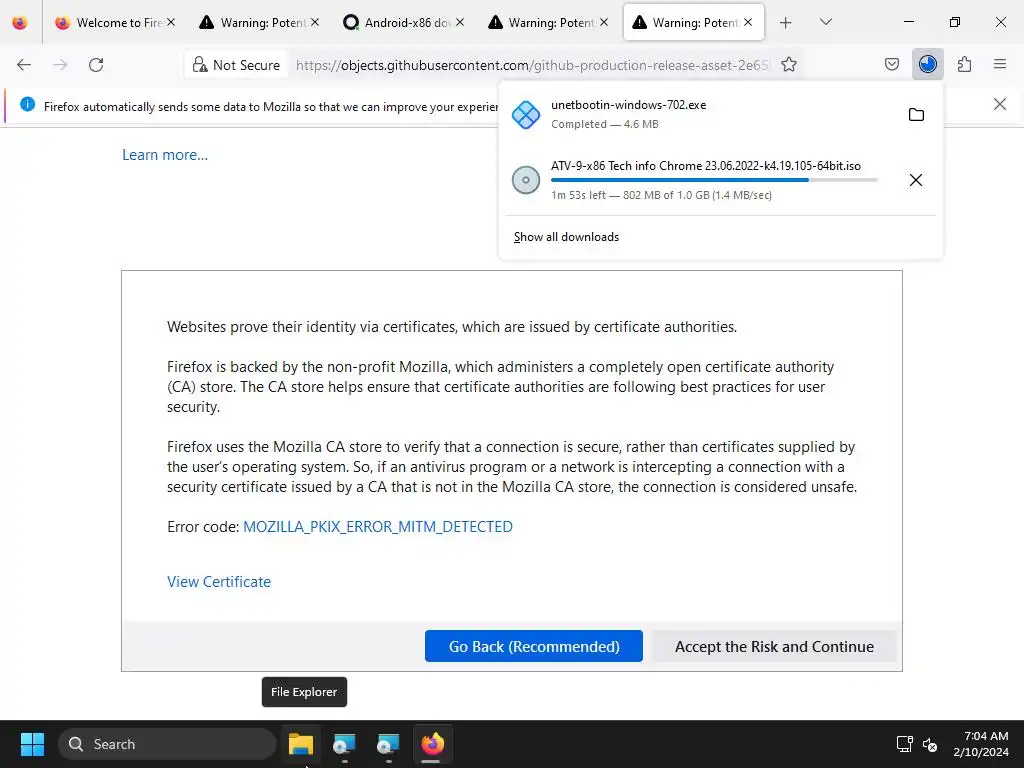Close the active Warning tab
The image size is (1024, 768).
748,22
